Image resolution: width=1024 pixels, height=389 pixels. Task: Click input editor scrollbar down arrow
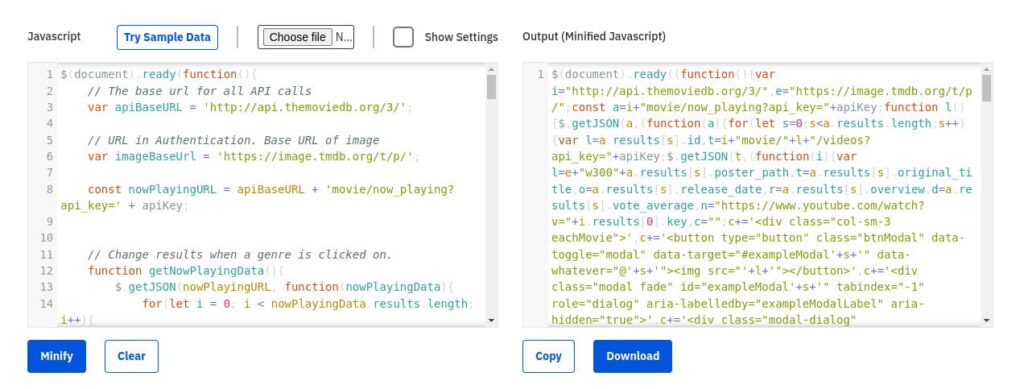tap(491, 320)
